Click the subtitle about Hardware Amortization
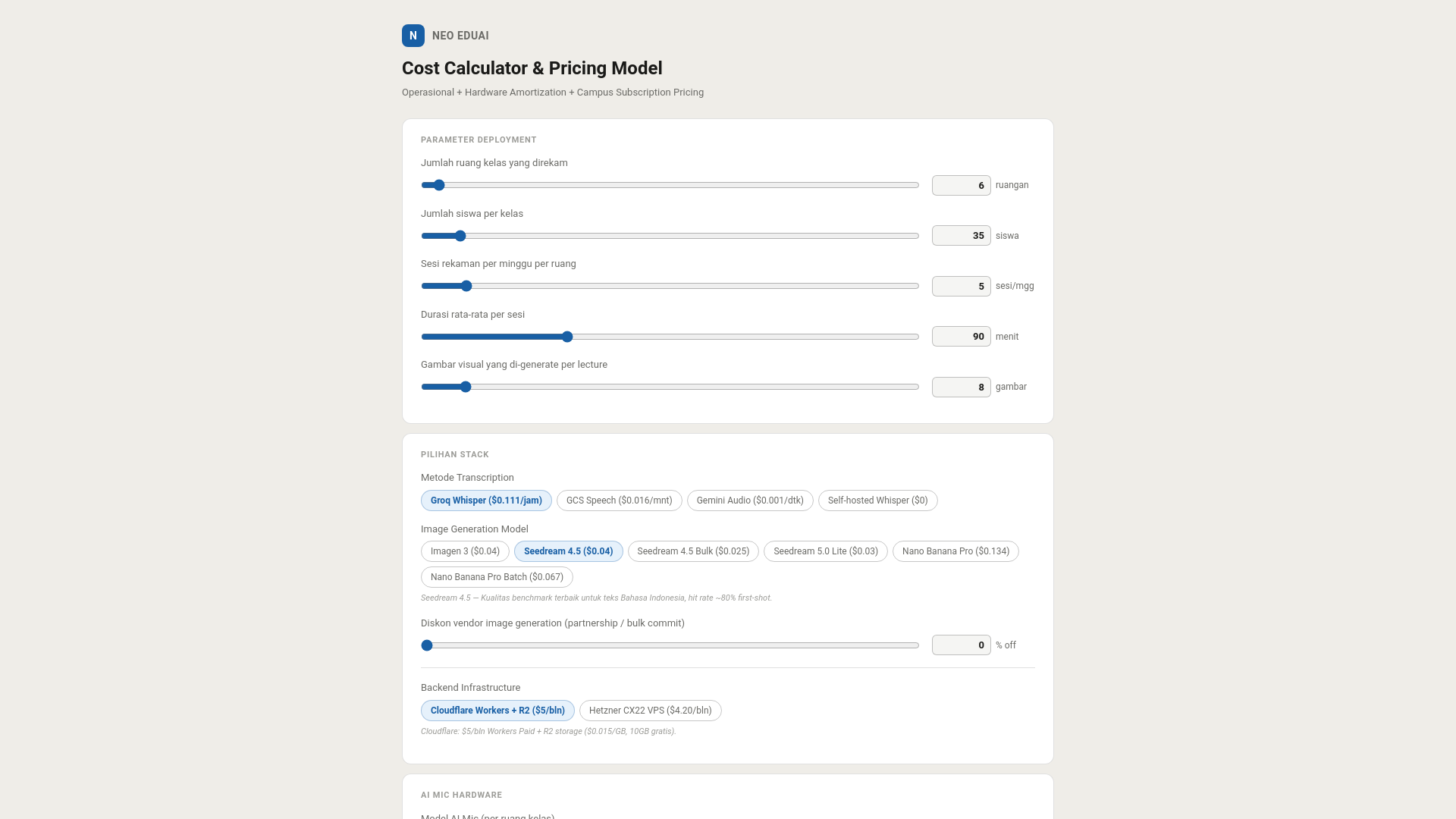Viewport: 1456px width, 819px height. tap(553, 93)
